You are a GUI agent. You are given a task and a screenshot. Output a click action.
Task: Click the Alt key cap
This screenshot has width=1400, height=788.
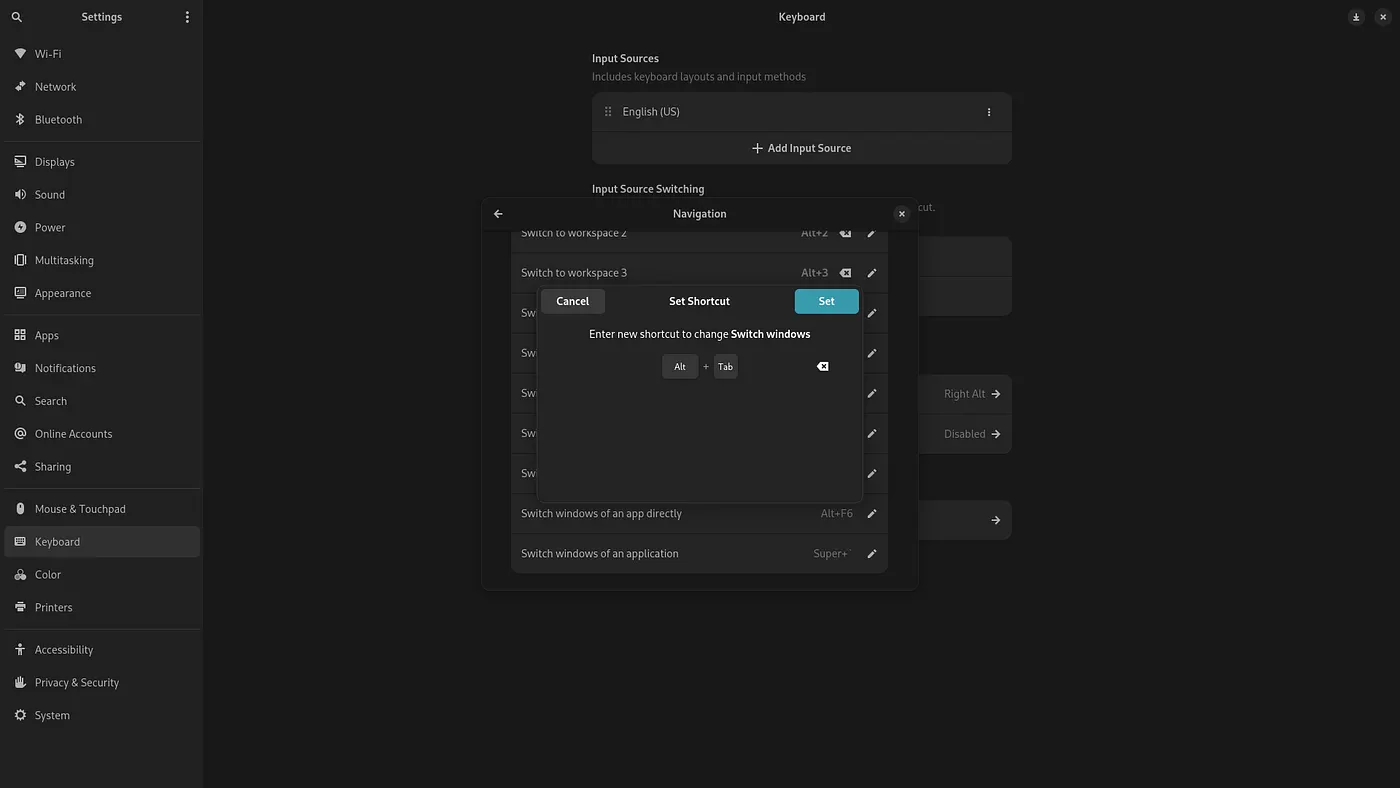pyautogui.click(x=680, y=367)
